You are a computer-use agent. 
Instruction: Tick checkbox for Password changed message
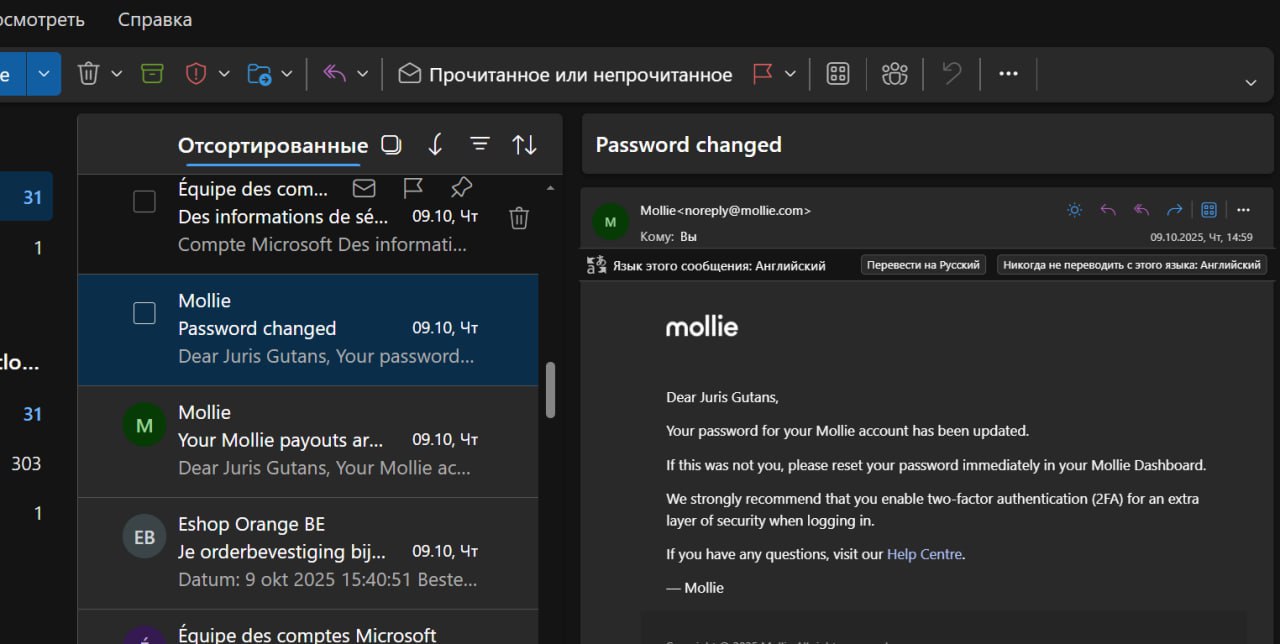[145, 313]
